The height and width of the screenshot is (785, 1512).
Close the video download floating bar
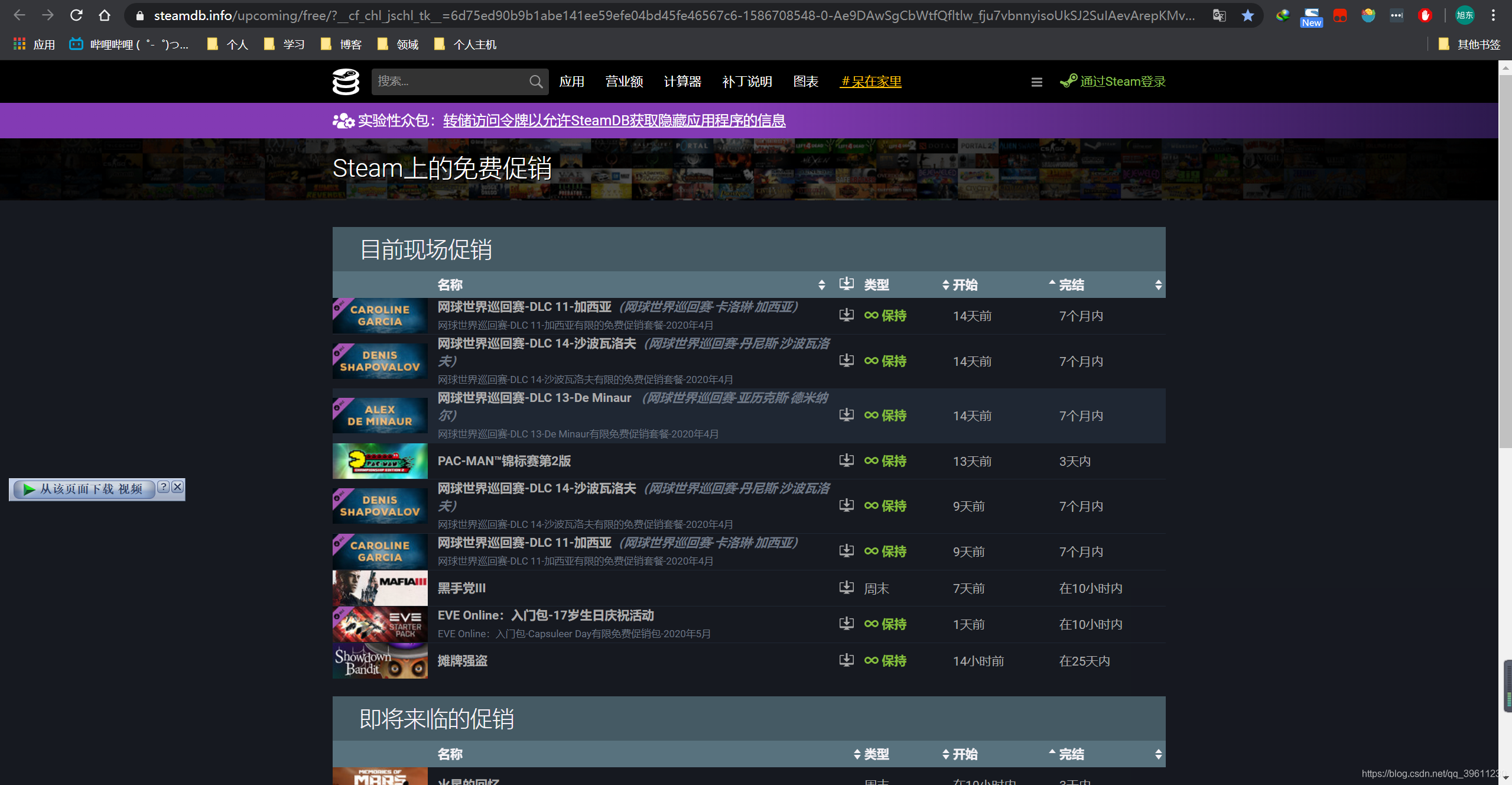[177, 487]
